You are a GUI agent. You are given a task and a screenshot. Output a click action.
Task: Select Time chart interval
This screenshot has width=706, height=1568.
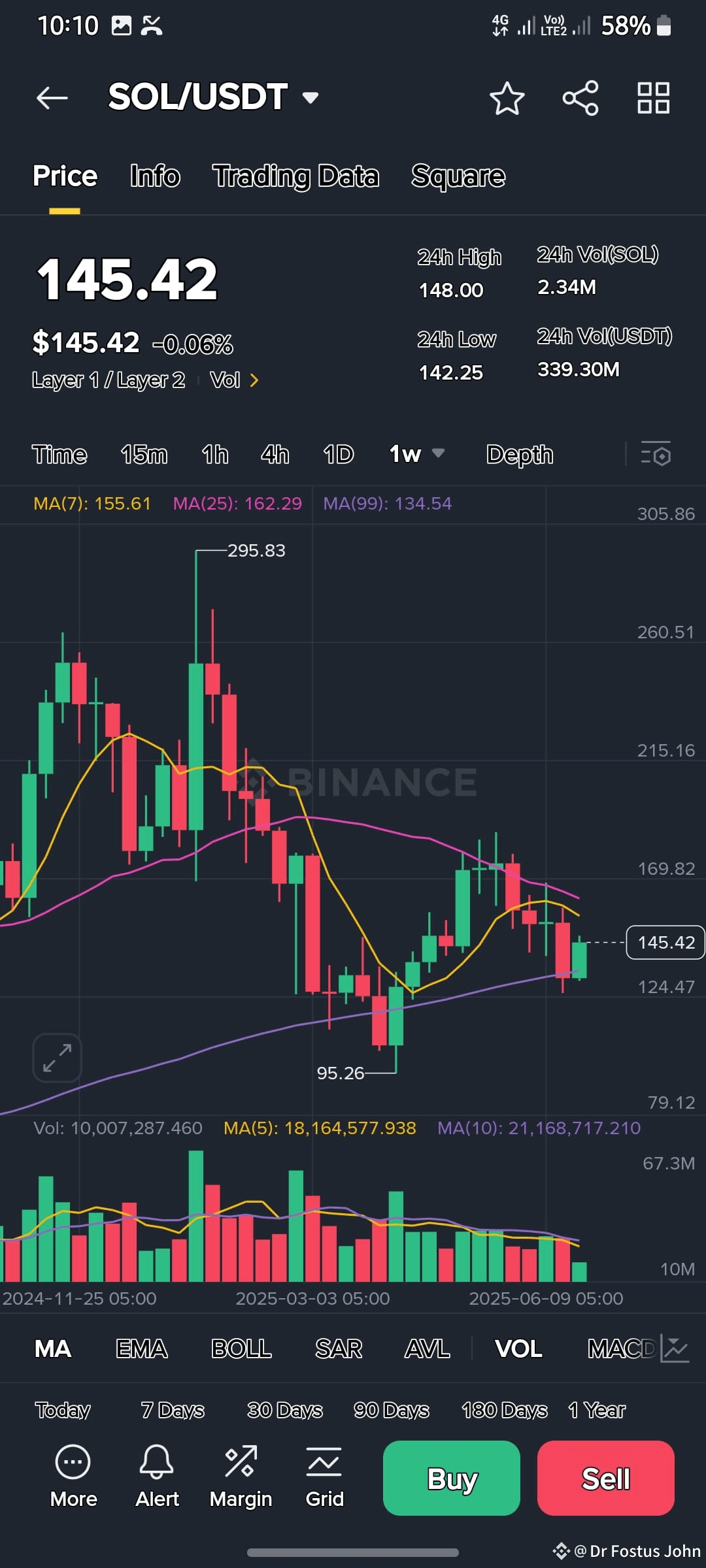tap(59, 454)
